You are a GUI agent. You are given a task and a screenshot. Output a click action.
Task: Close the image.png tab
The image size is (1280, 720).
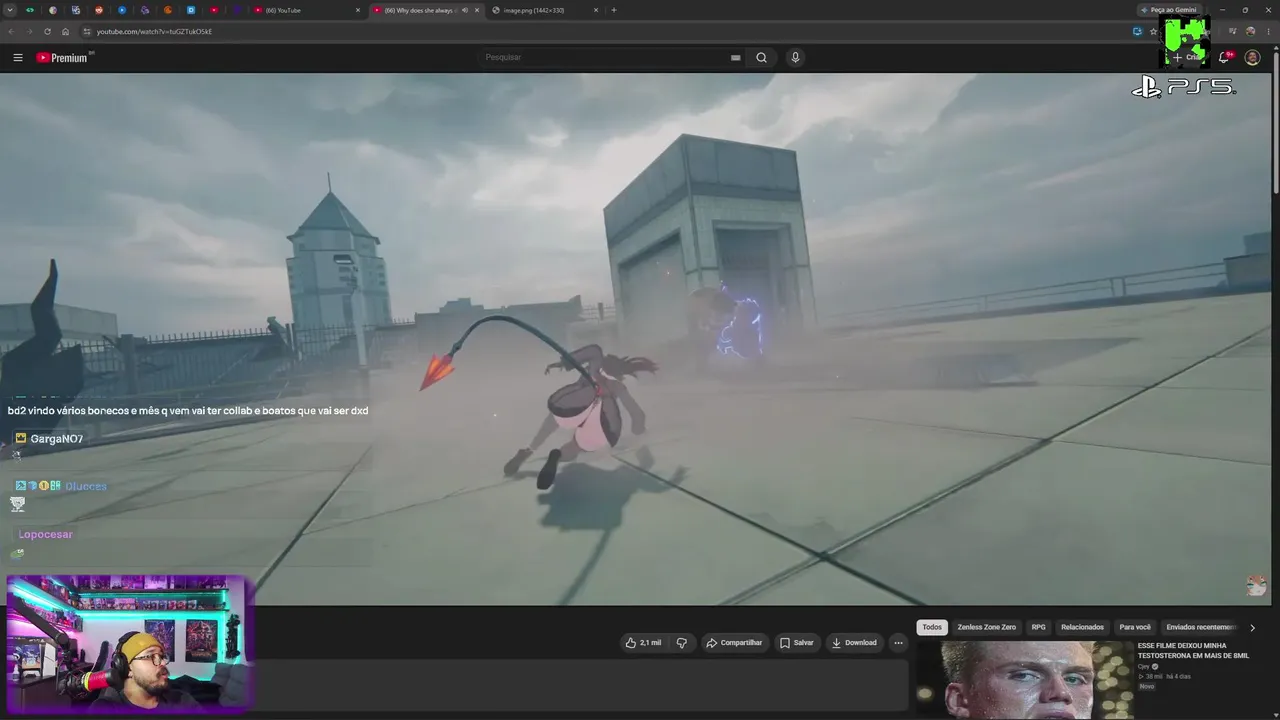596,10
